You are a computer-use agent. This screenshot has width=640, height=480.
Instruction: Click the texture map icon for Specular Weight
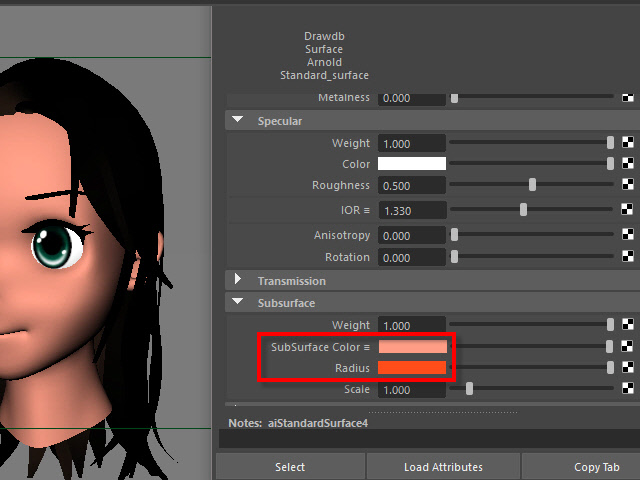tap(627, 143)
